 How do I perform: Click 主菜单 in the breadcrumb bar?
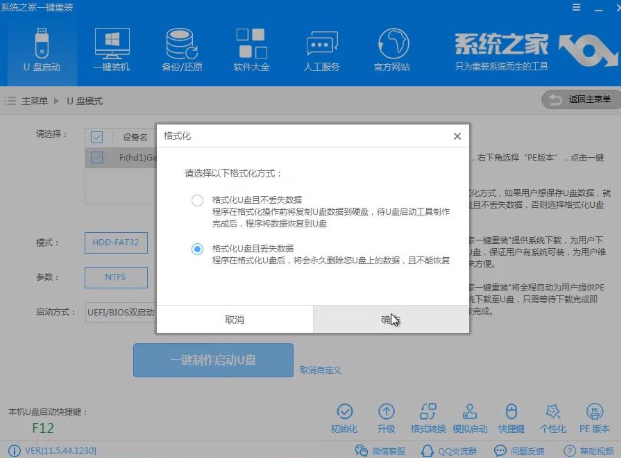[x=34, y=101]
